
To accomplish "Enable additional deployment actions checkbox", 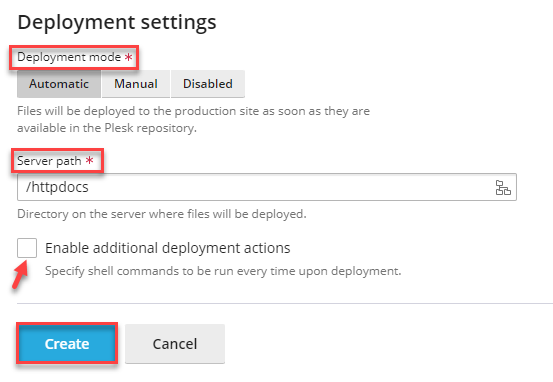I will [27, 248].
